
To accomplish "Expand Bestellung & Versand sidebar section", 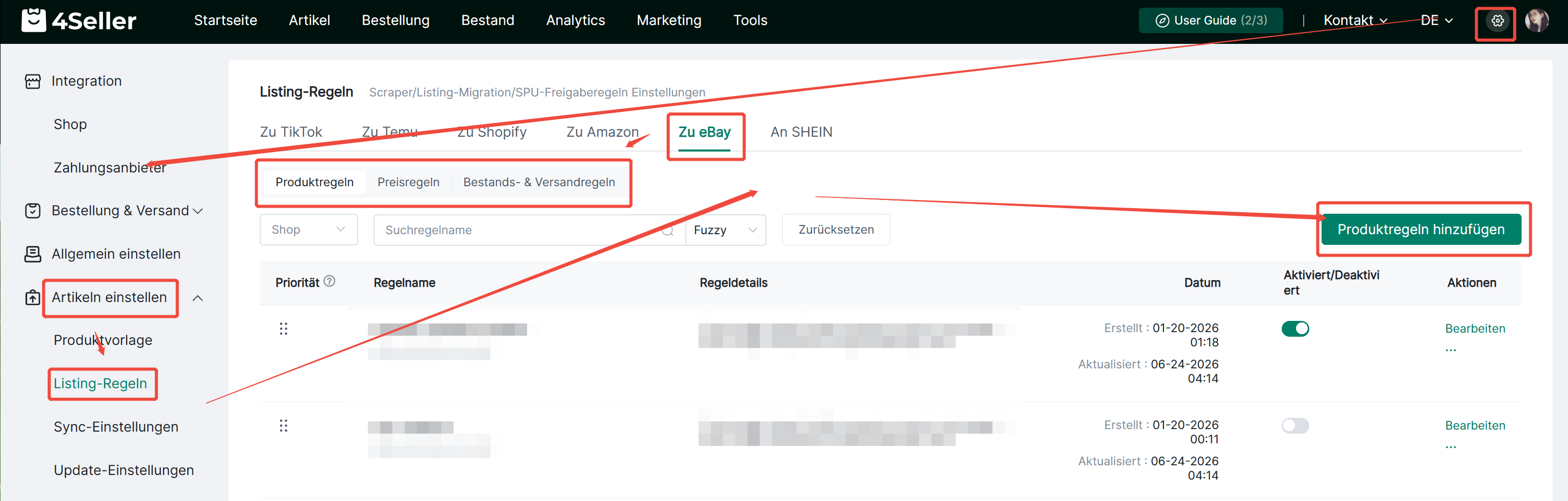I will point(198,211).
